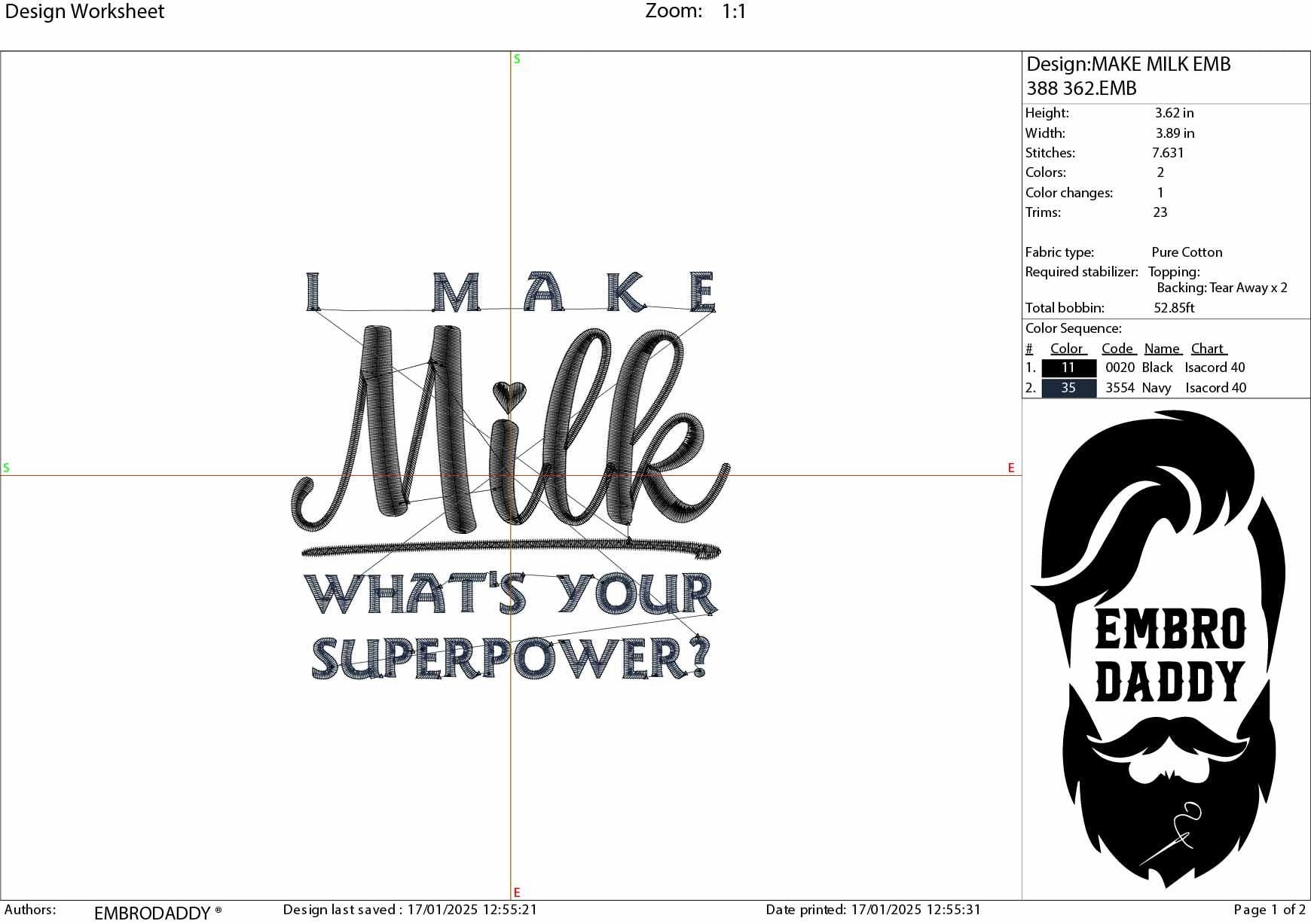Click the 'Required stabilizer:' label
Viewport: 1311px width, 924px height.
[x=1081, y=272]
